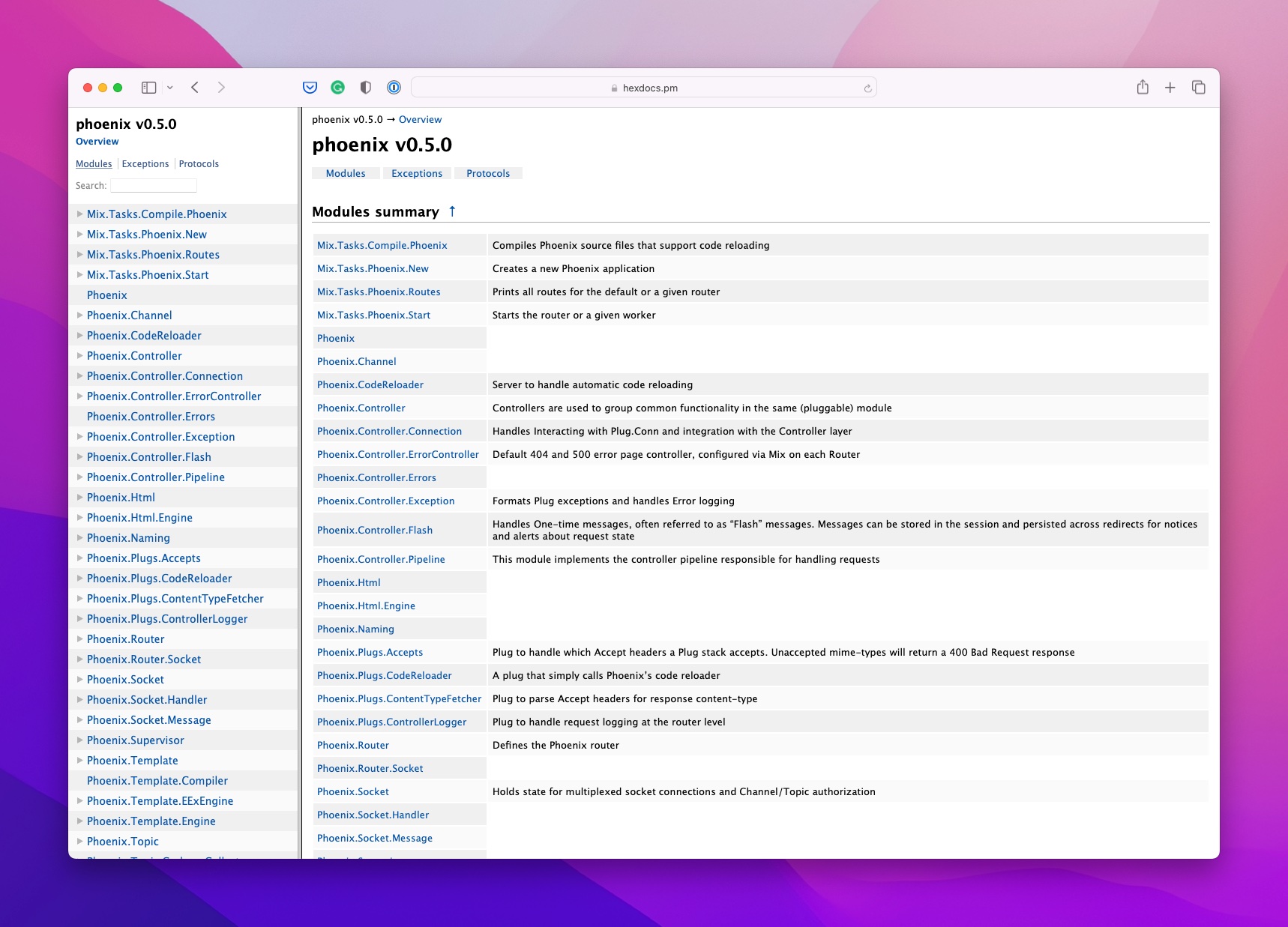
Task: Open a new tab with plus icon
Action: (x=1170, y=88)
